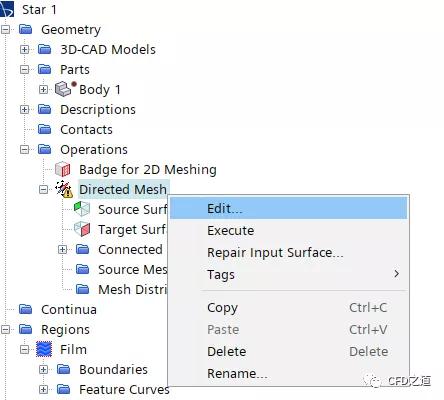Click the Badge for 2D Meshing icon
The width and height of the screenshot is (444, 400).
click(x=63, y=169)
